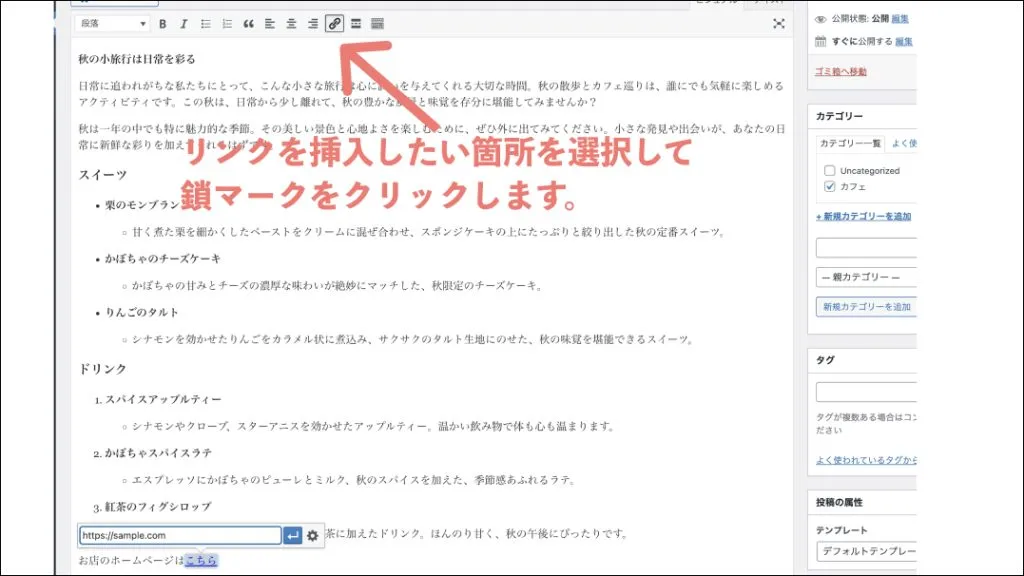1024x576 pixels.
Task: Insert a bulleted list
Action: pos(205,24)
